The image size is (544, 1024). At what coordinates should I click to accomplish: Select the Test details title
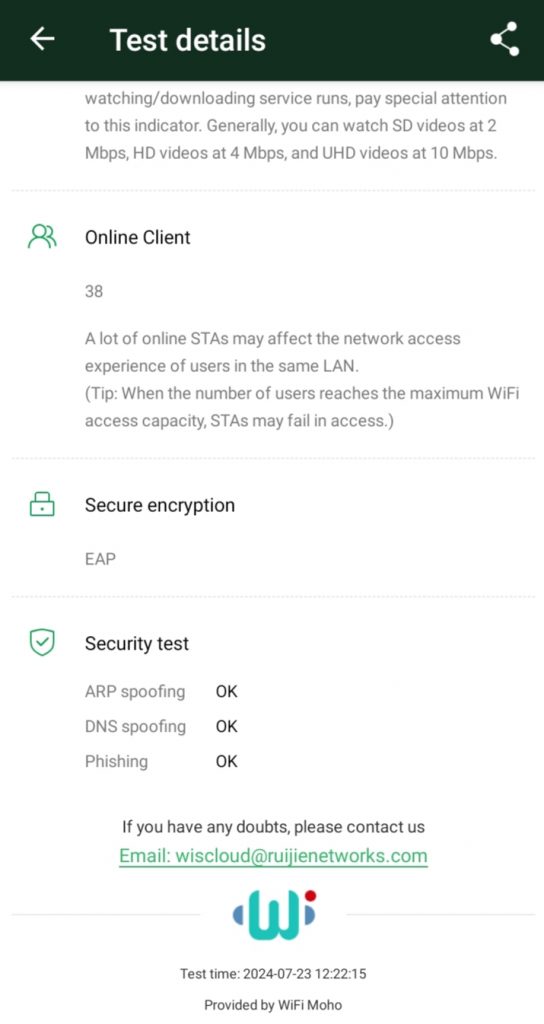[x=188, y=40]
